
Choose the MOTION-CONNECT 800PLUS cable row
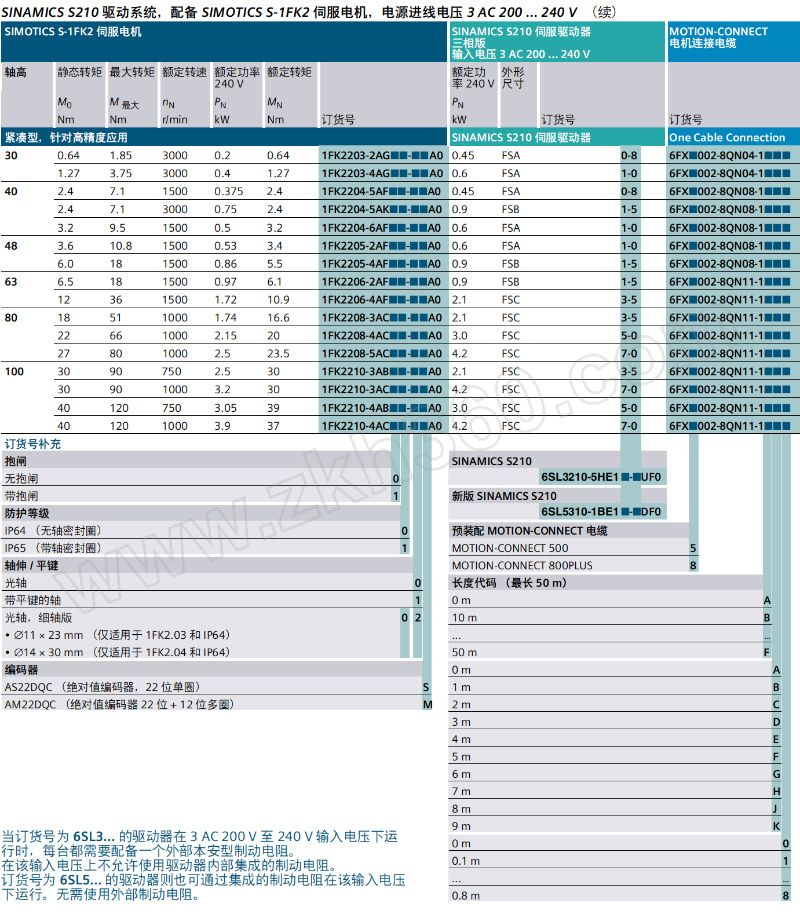tap(521, 565)
